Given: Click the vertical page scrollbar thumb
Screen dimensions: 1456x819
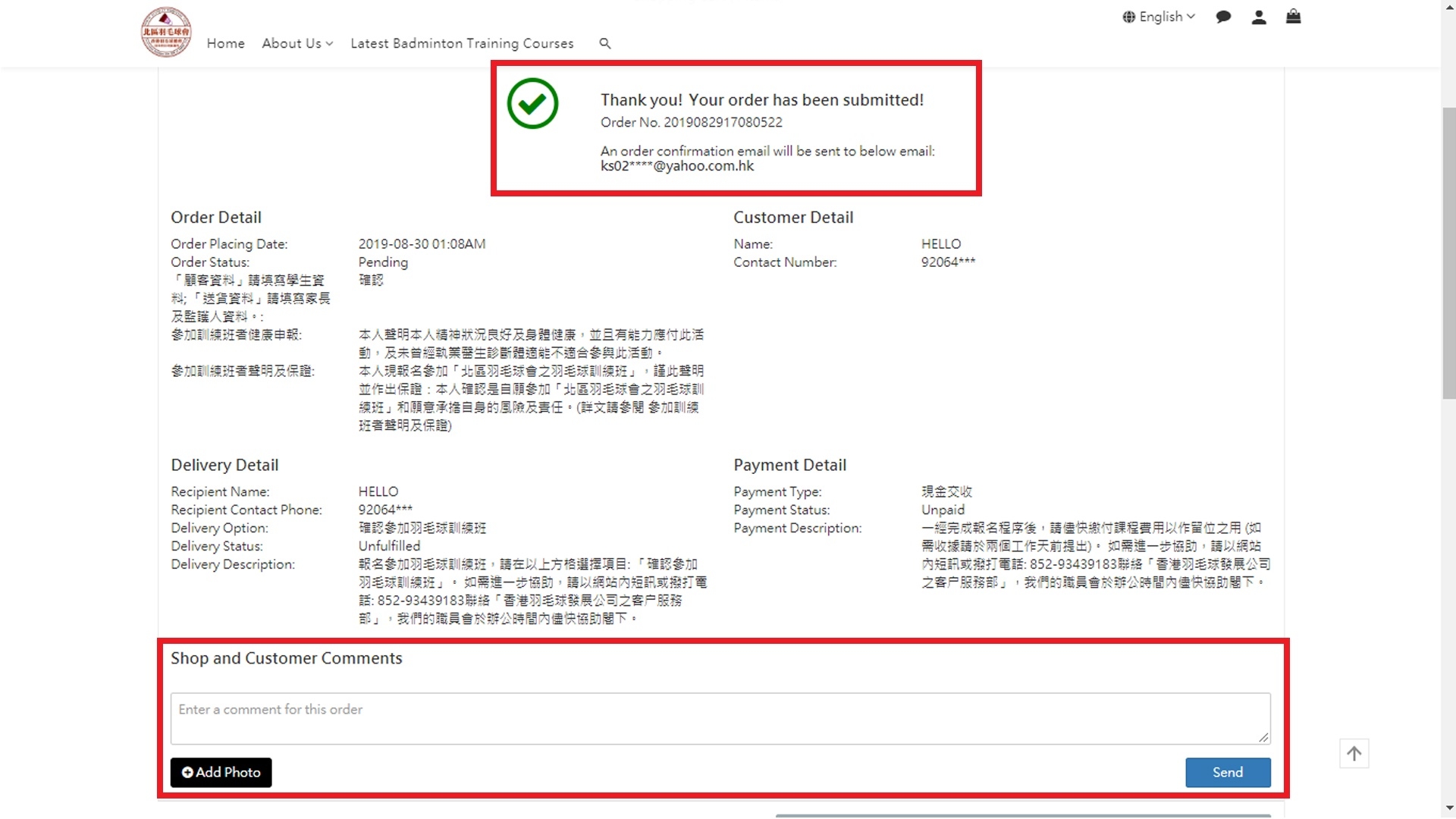Looking at the screenshot, I should click(x=1448, y=253).
